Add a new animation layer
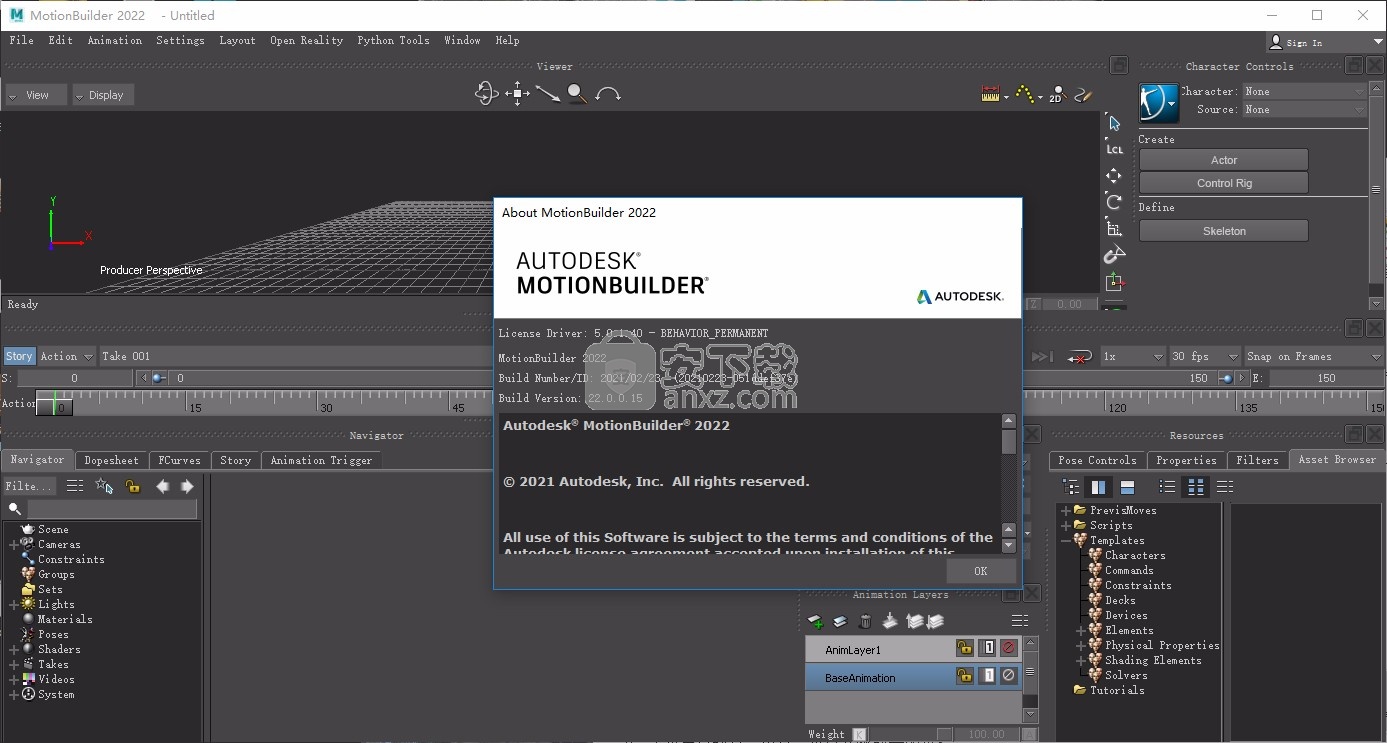Viewport: 1387px width, 743px height. pyautogui.click(x=816, y=622)
